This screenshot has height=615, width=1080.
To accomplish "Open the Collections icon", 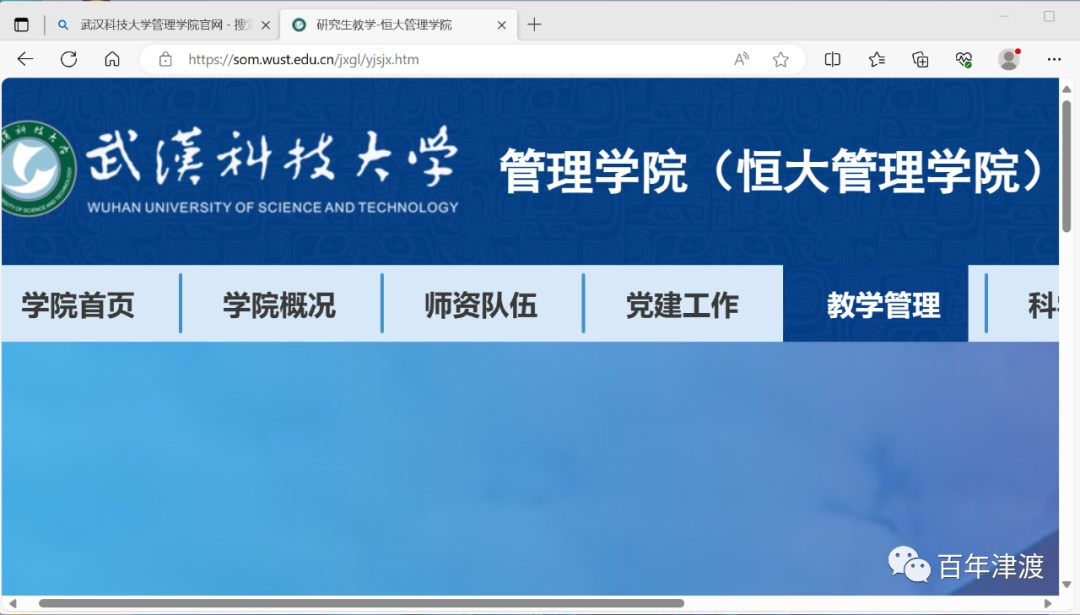I will pos(920,59).
